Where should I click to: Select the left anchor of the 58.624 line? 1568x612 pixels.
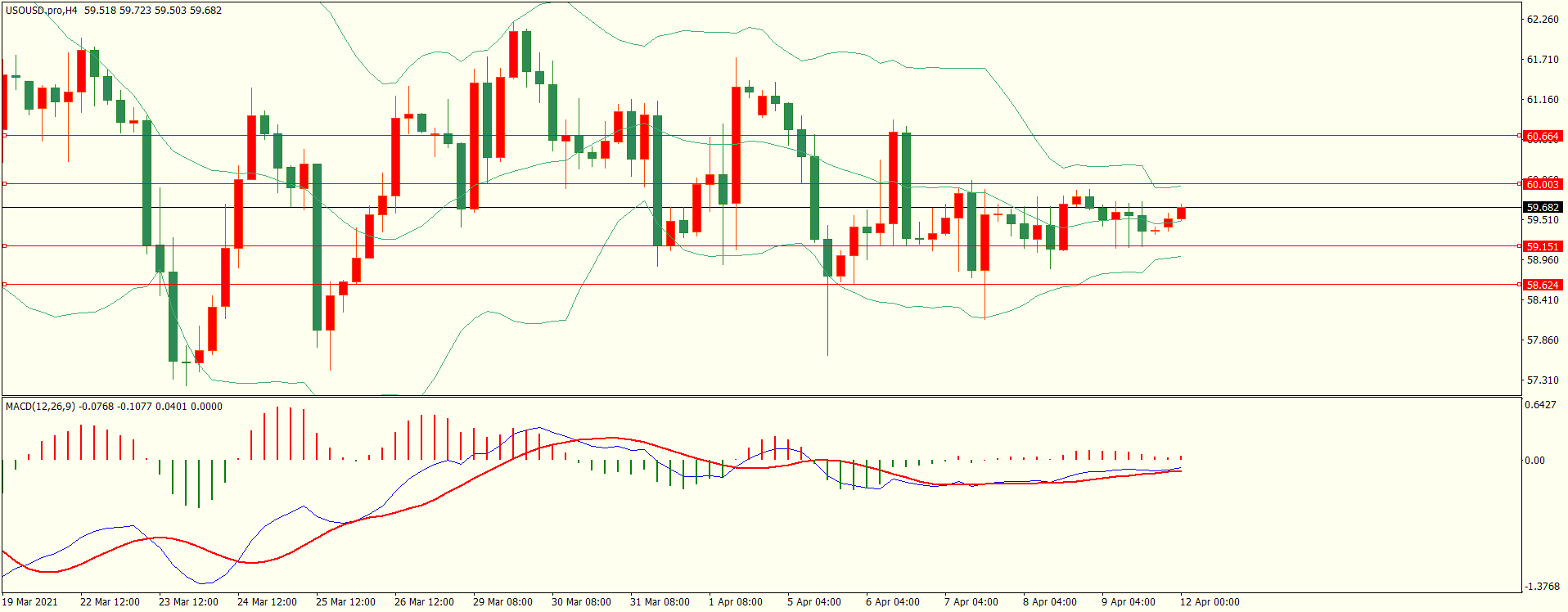pos(5,285)
